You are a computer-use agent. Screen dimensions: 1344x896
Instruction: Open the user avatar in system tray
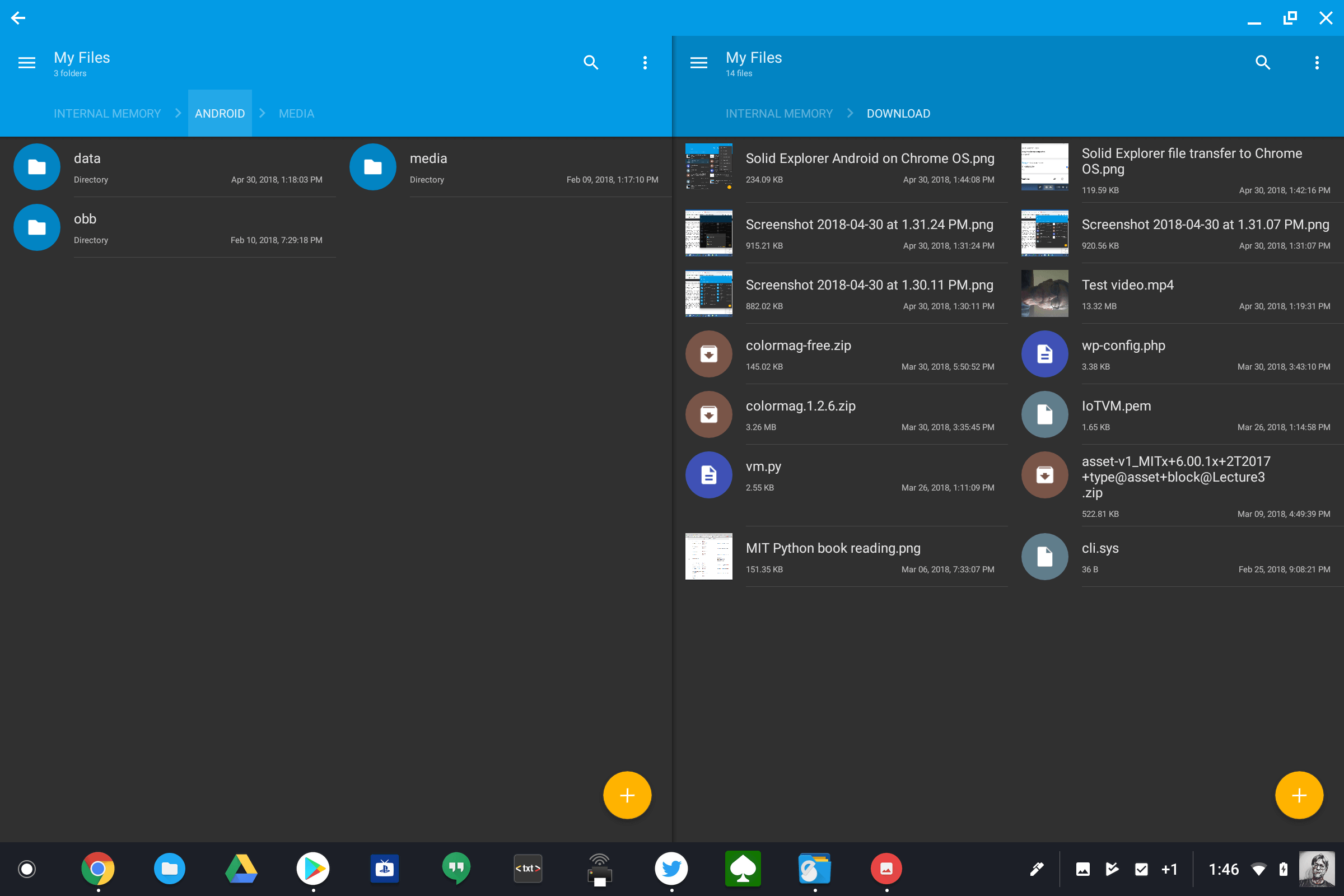(1317, 869)
